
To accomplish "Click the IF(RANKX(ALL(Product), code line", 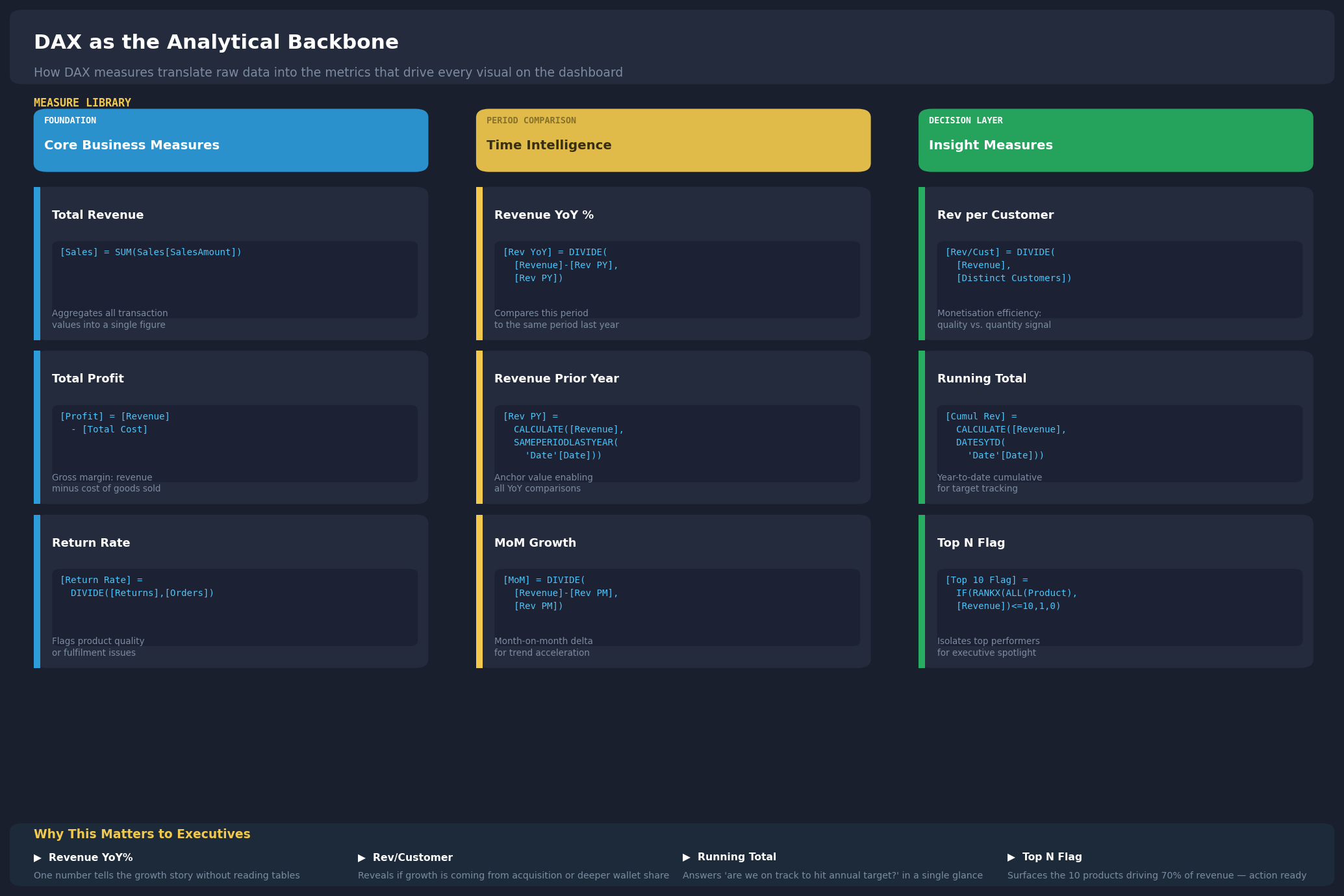I will coord(1017,593).
